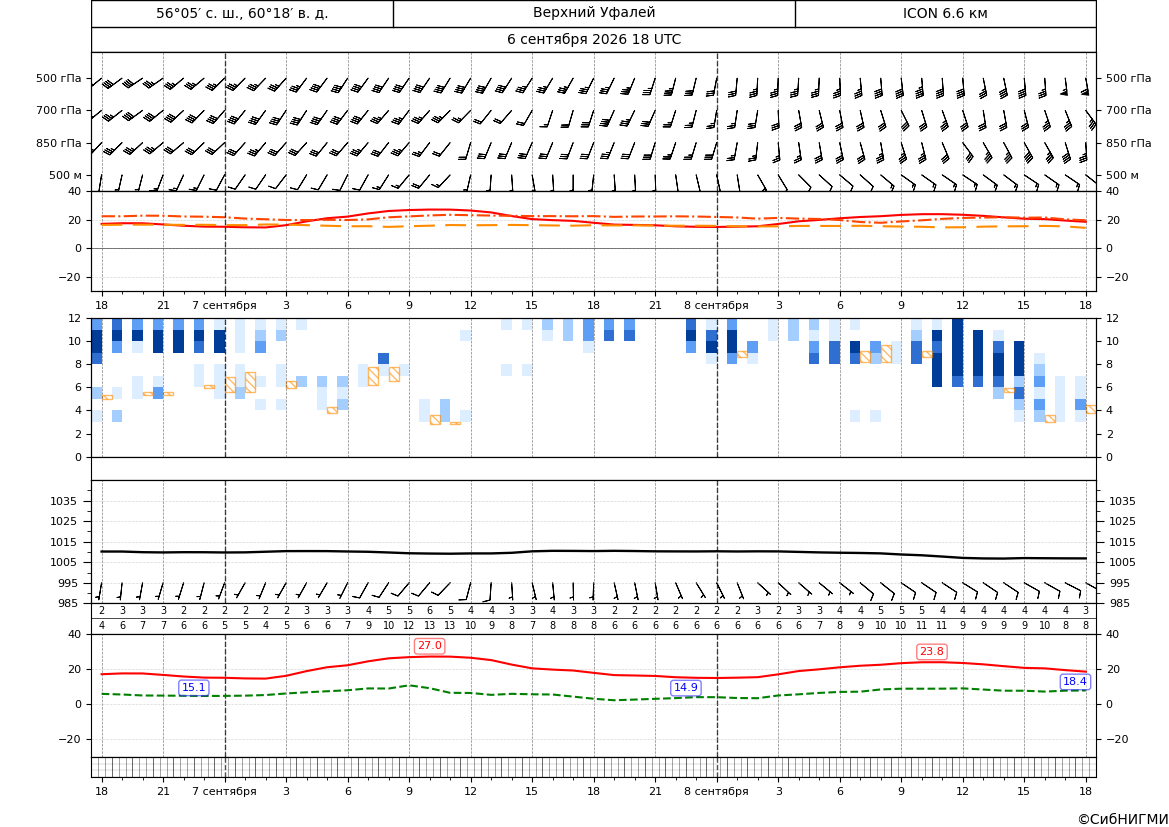Click the 8 сентября label under temperature panel
The height and width of the screenshot is (827, 1169).
click(x=716, y=305)
